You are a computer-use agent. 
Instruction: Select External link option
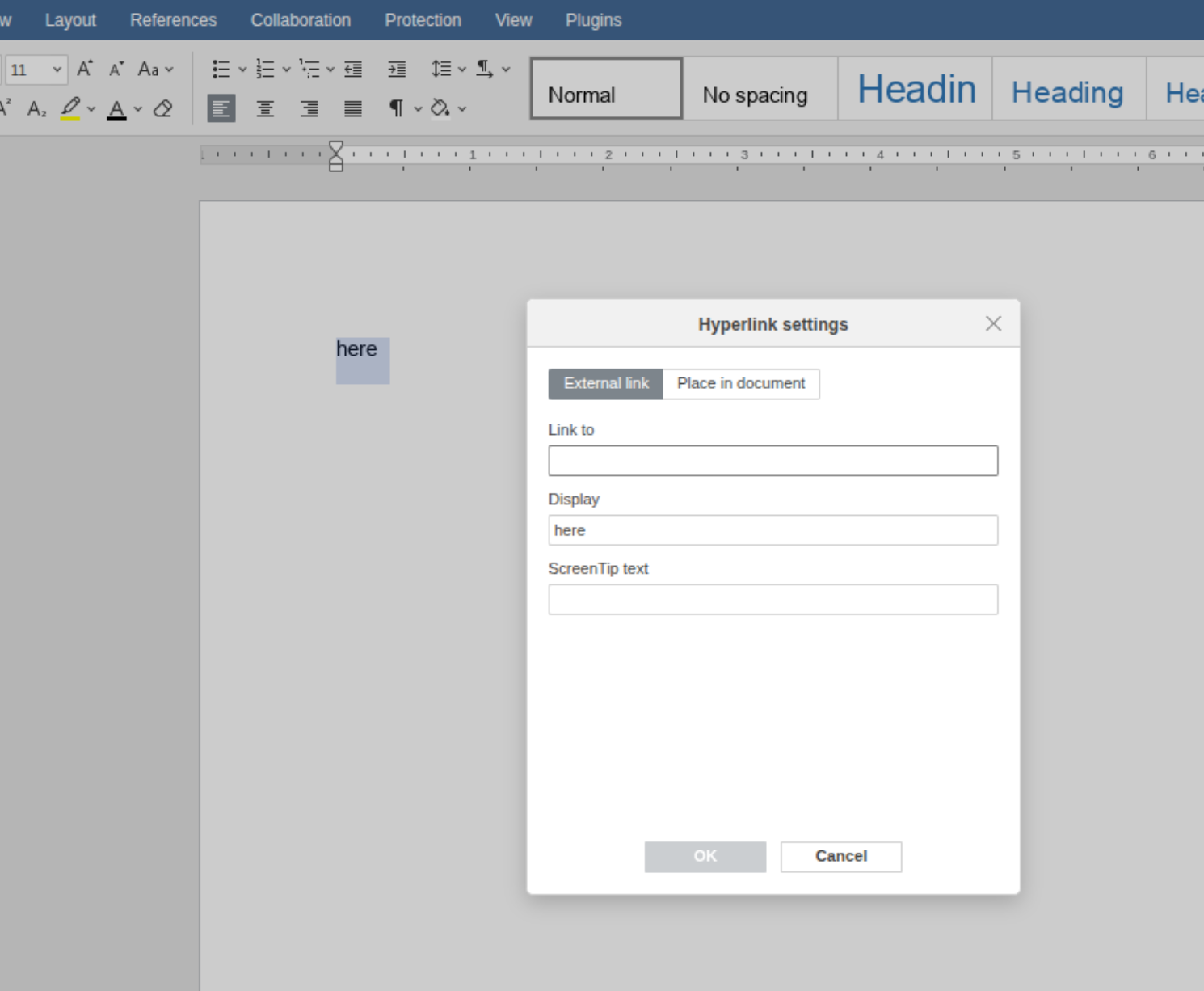click(x=606, y=384)
